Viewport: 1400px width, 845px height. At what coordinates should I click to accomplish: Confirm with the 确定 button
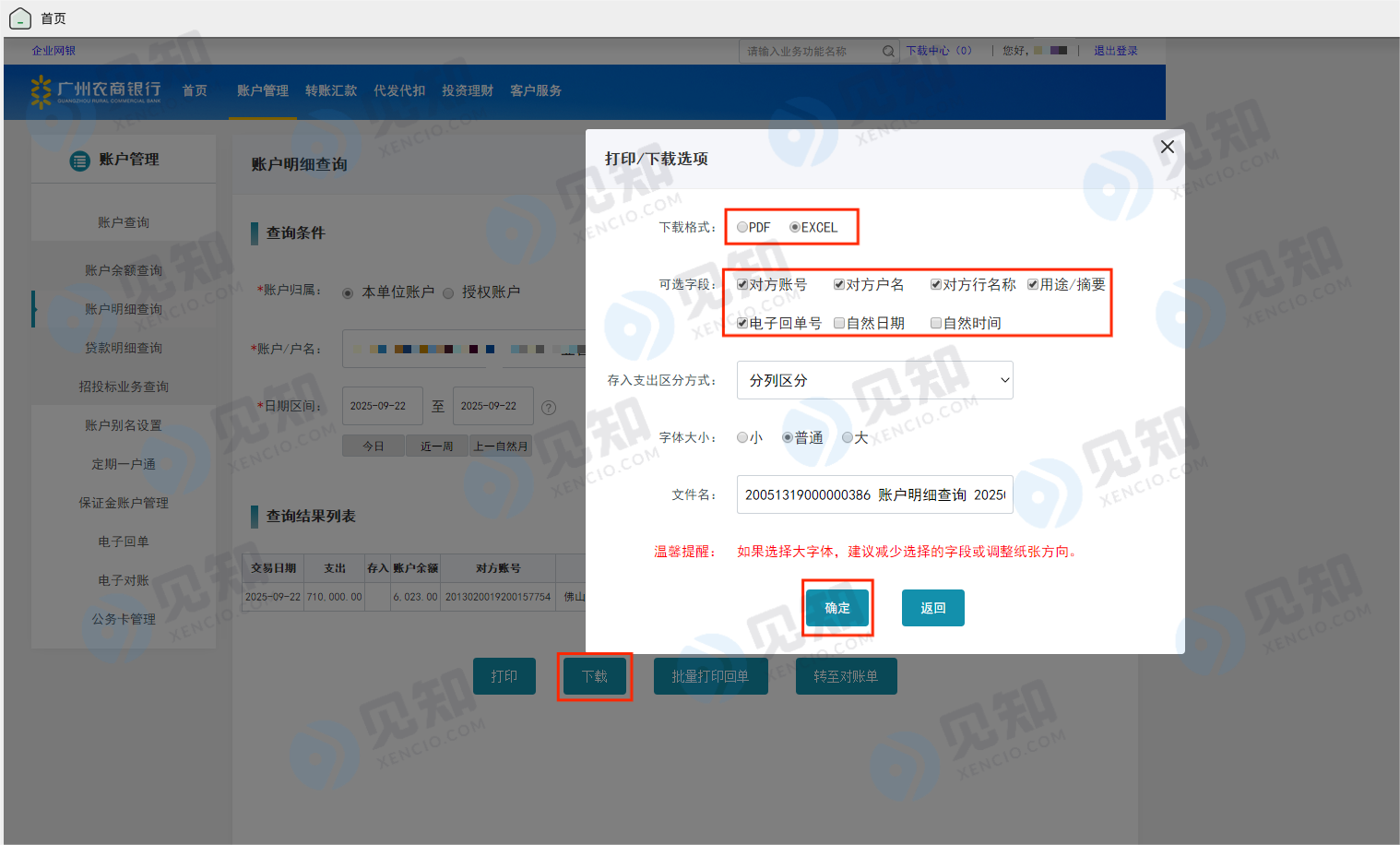pyautogui.click(x=837, y=608)
